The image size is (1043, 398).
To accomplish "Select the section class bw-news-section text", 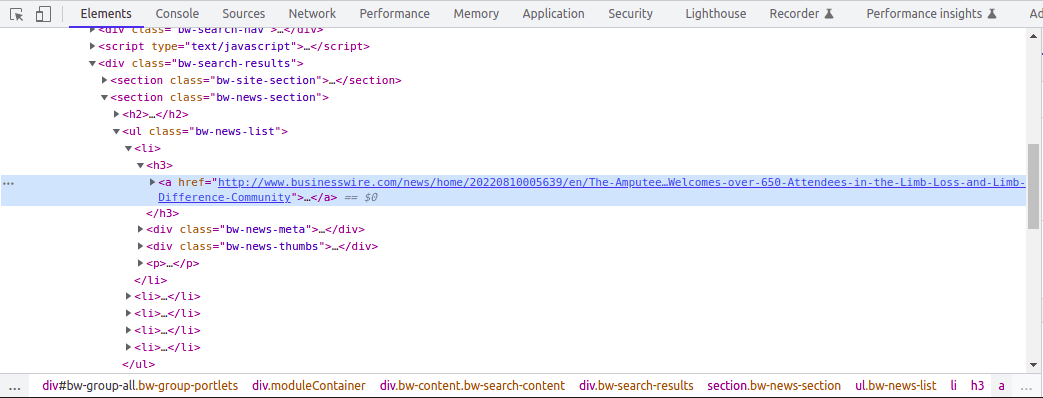I will [220, 98].
